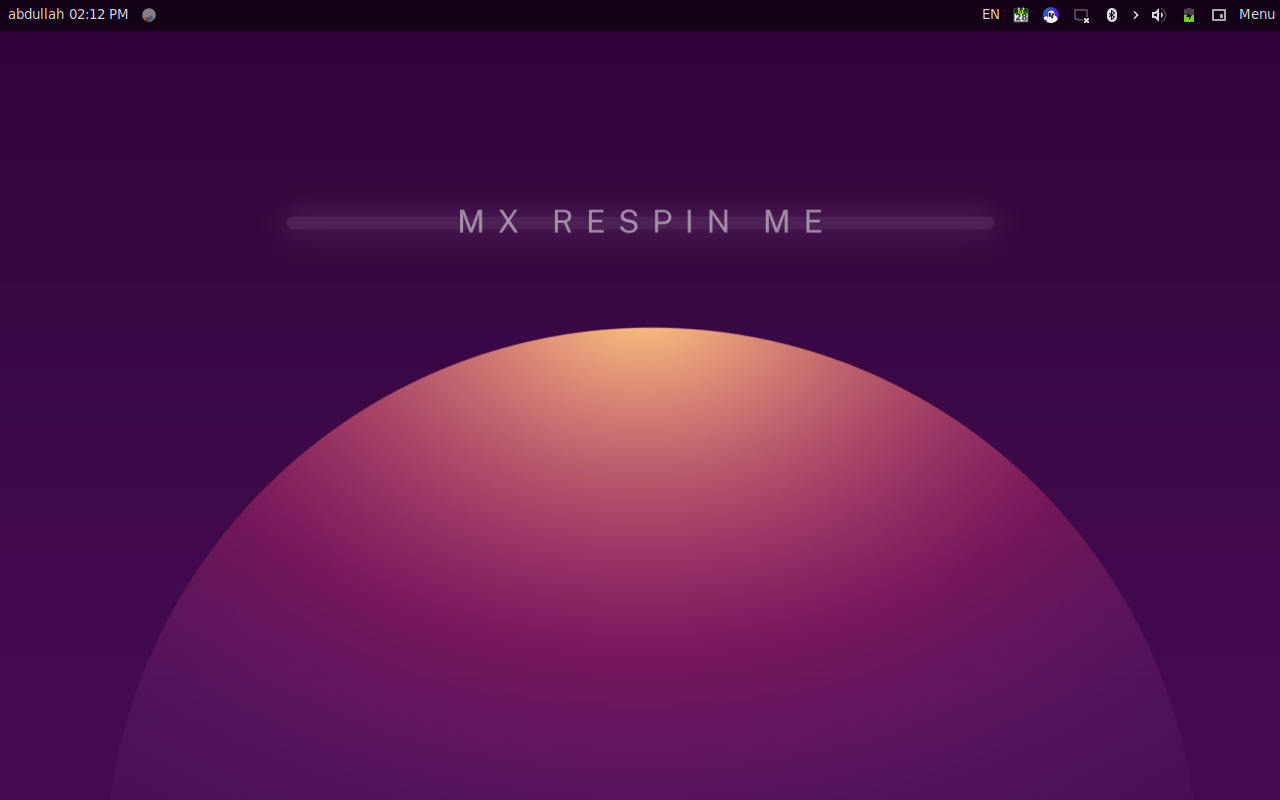
Task: Click the magenta lower part of the sphere
Action: (x=650, y=650)
